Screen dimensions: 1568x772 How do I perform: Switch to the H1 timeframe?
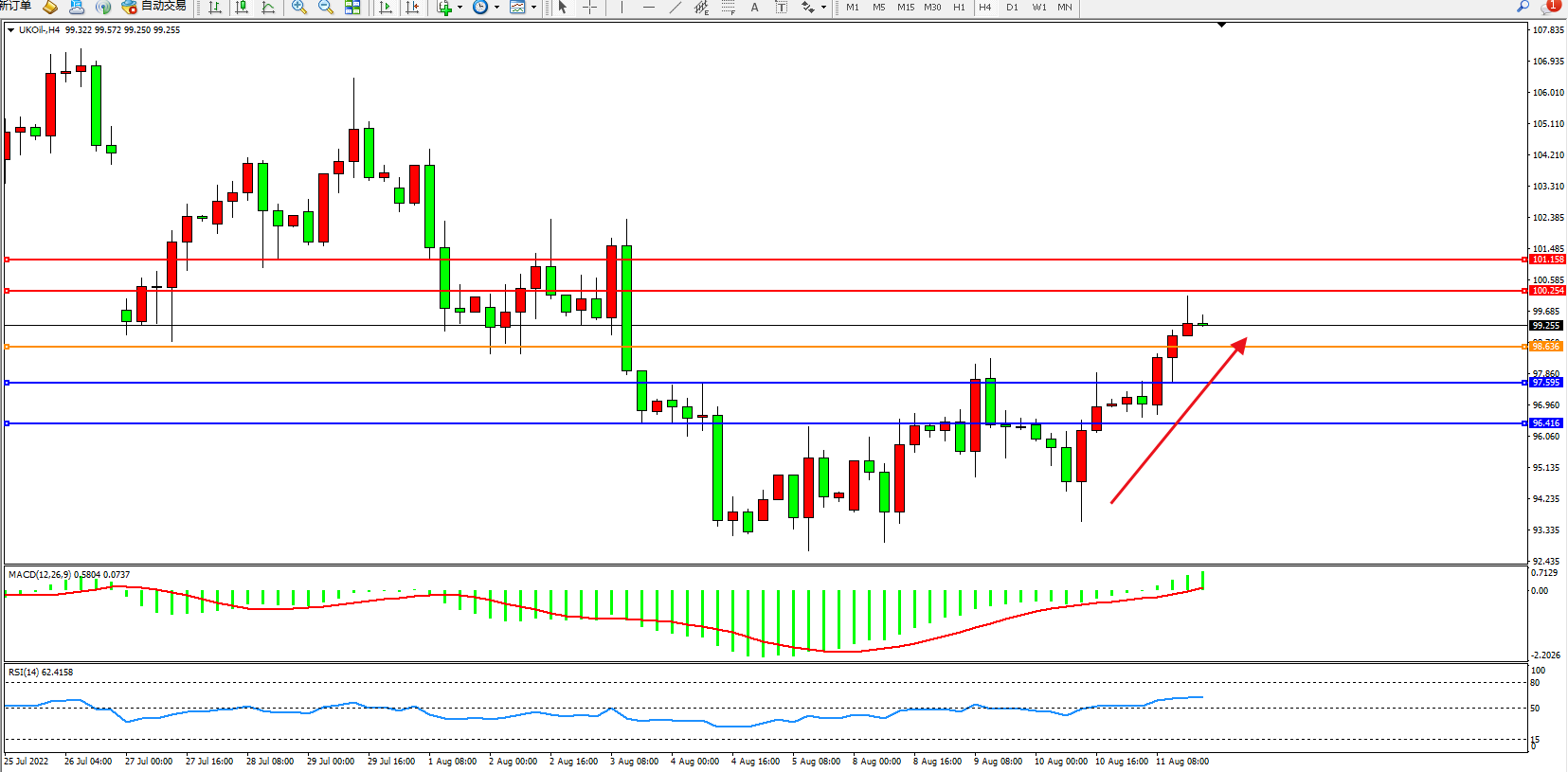[x=959, y=8]
